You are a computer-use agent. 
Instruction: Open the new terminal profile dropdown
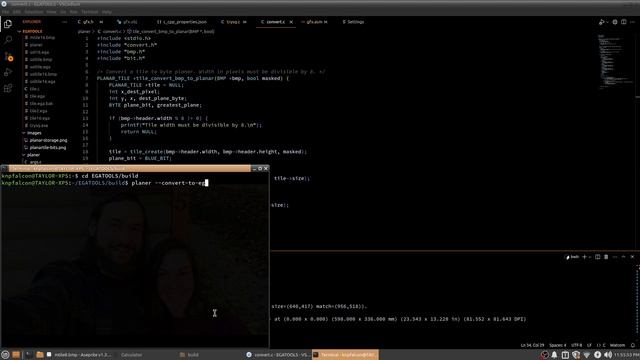point(590,257)
